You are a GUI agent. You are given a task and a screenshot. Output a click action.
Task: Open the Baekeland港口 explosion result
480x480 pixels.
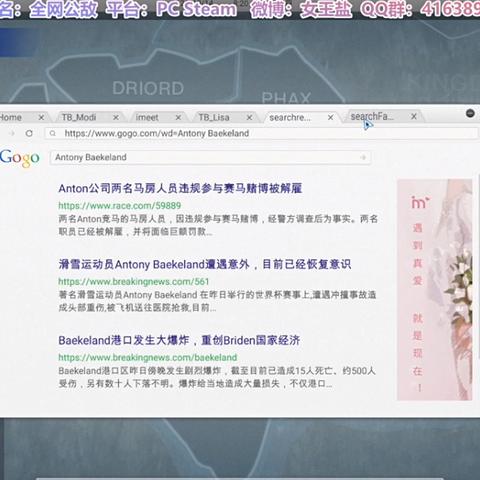coord(179,340)
